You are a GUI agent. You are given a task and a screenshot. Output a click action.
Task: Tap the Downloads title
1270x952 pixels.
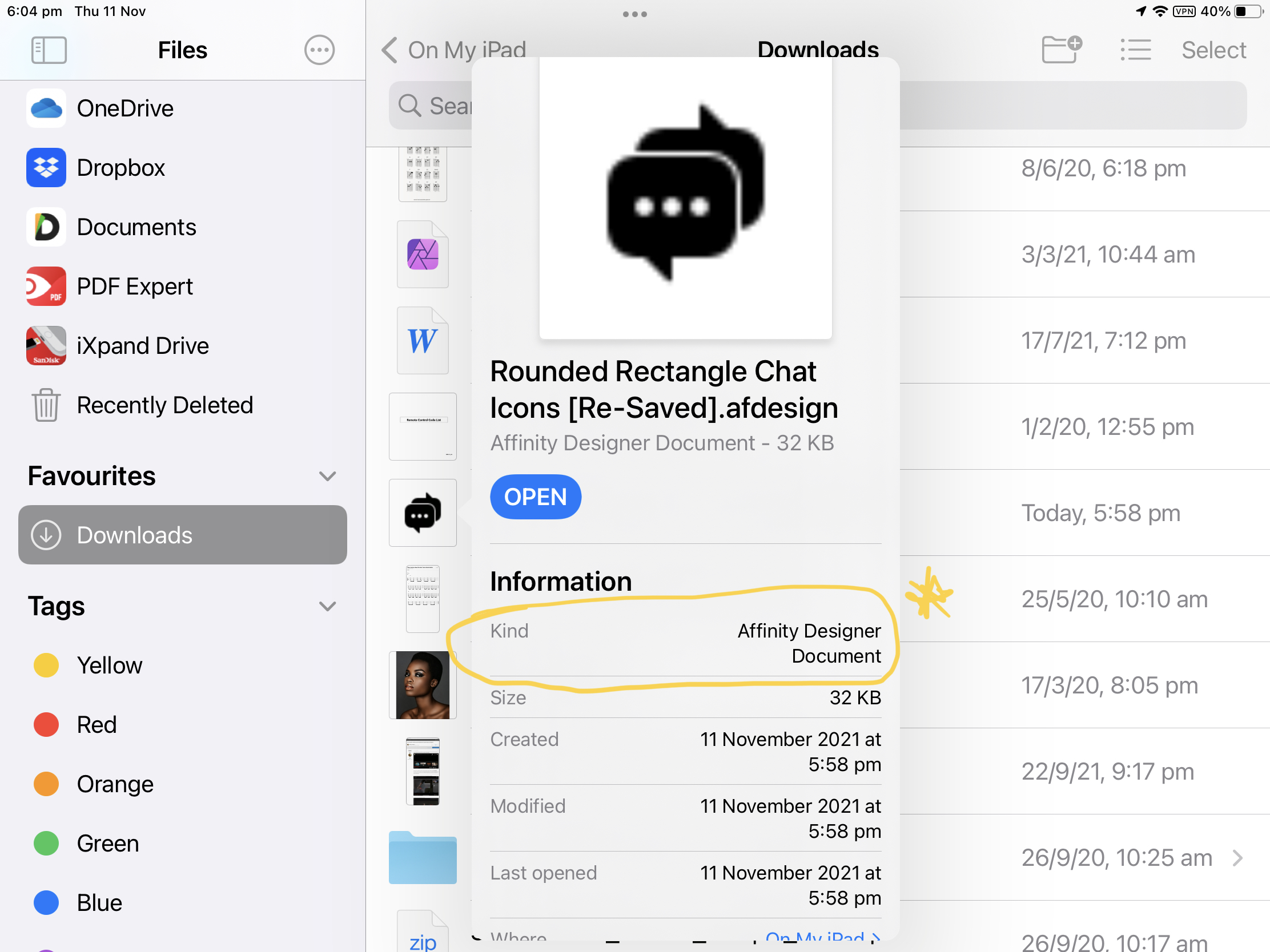pyautogui.click(x=818, y=50)
